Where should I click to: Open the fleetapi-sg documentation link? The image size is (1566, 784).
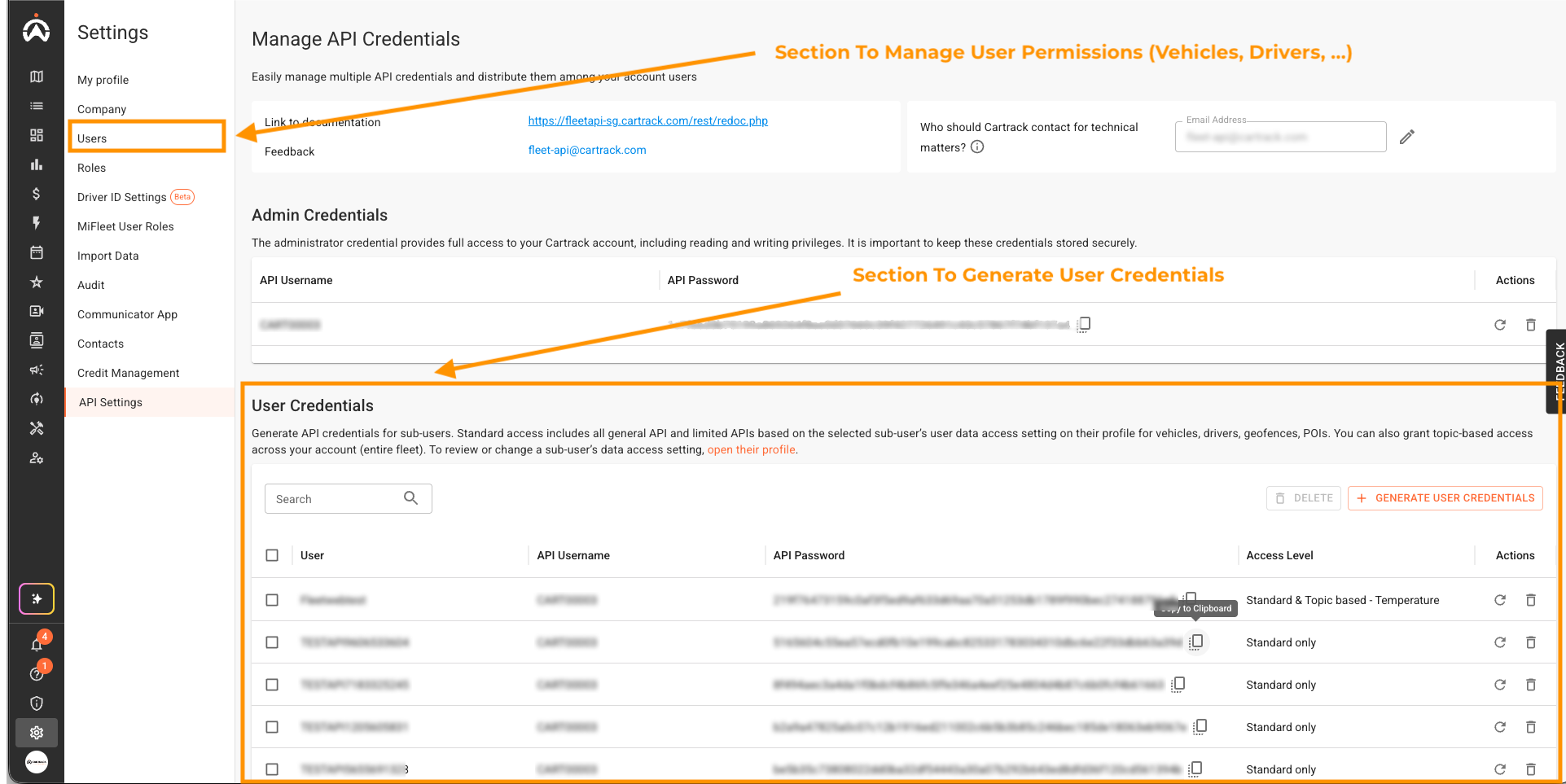pos(647,120)
